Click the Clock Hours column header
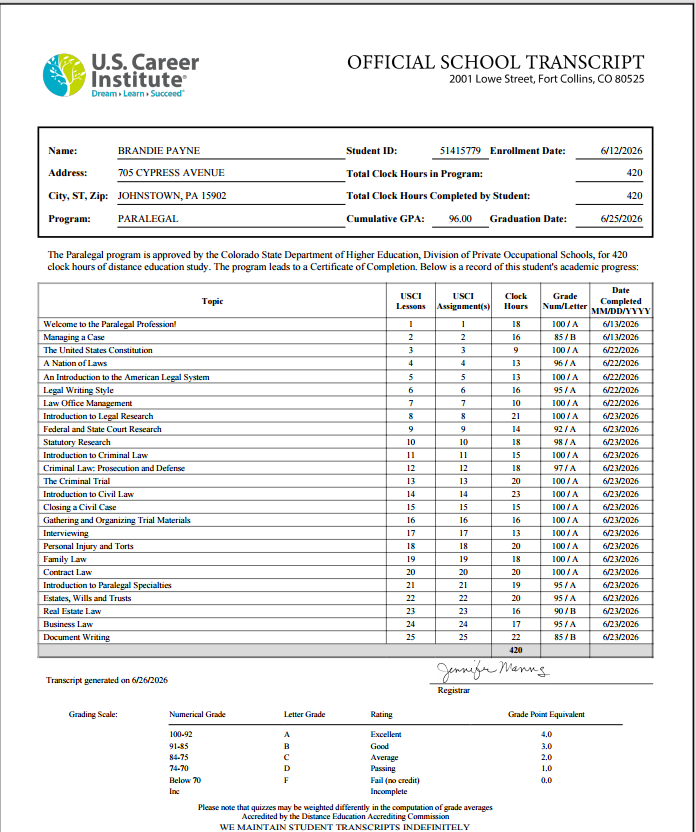The width and height of the screenshot is (696, 832). click(516, 301)
